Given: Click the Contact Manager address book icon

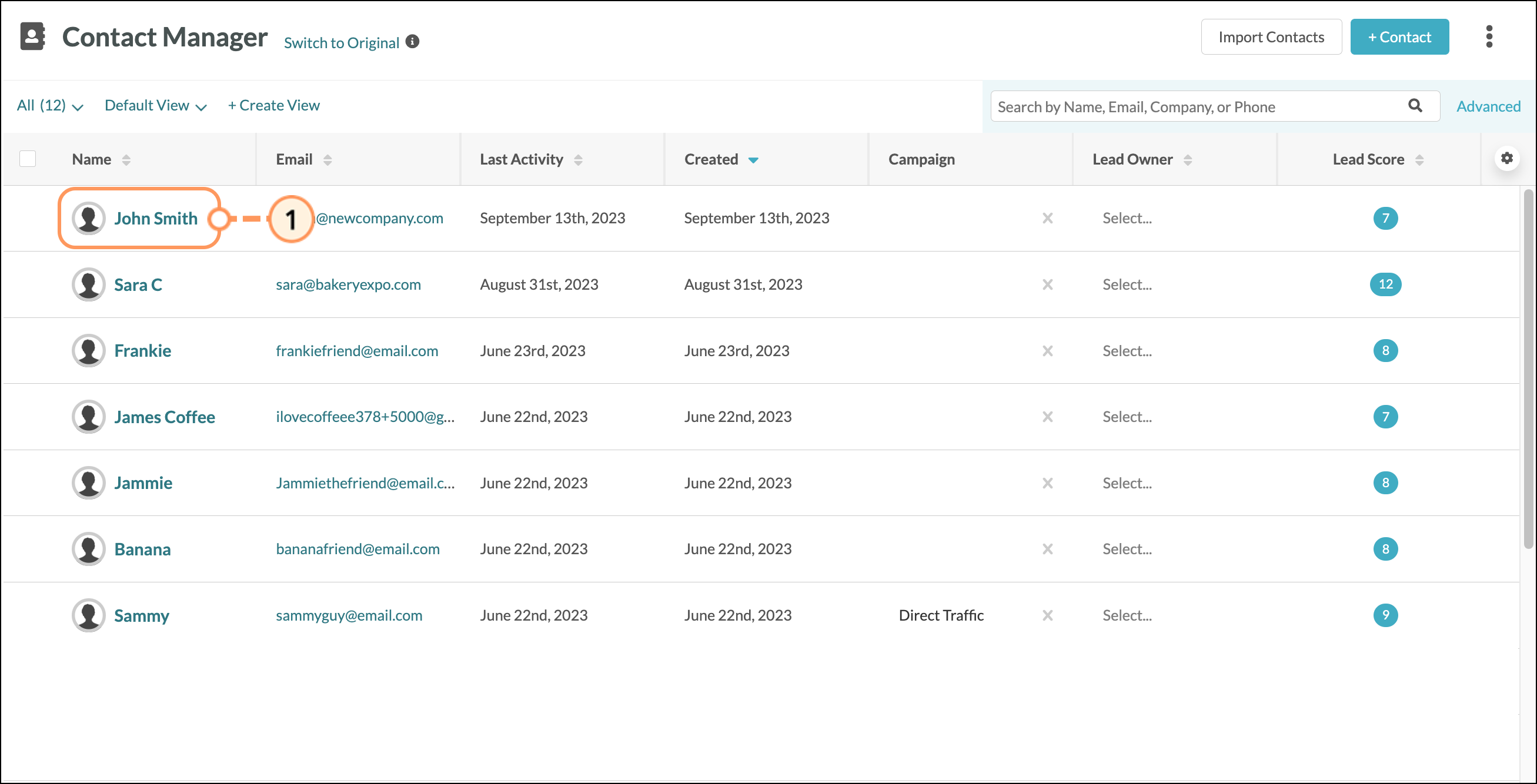Looking at the screenshot, I should tap(33, 36).
